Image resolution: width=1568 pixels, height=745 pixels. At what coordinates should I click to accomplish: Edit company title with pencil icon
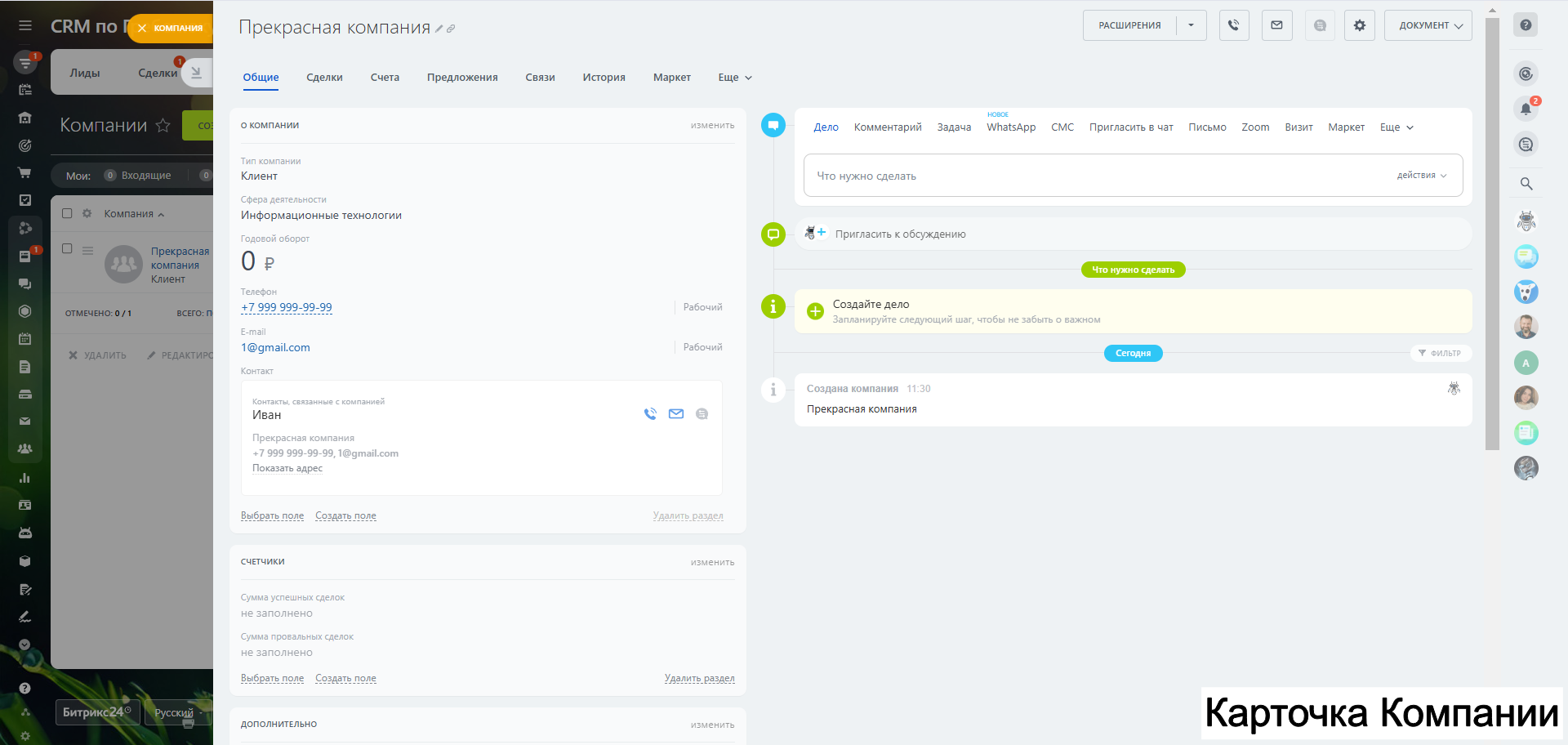[x=439, y=29]
